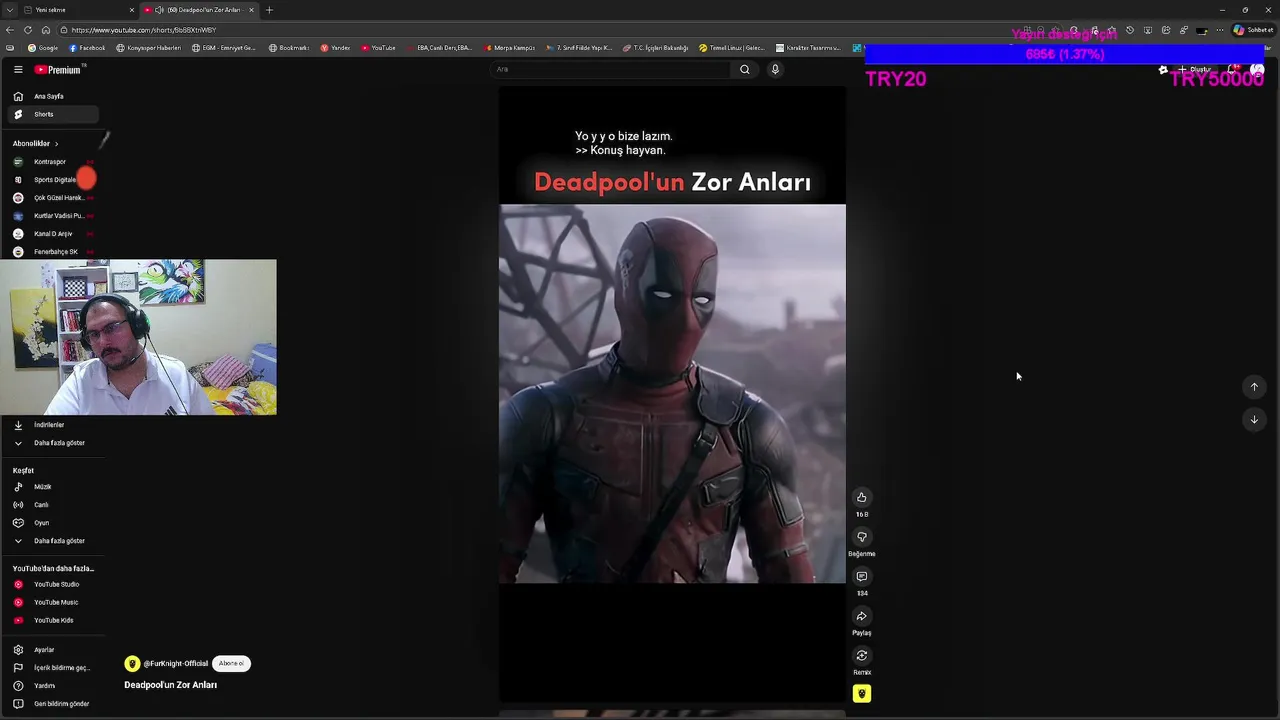Open the YouTube hamburger guide menu
Viewport: 1280px width, 720px height.
(x=18, y=69)
